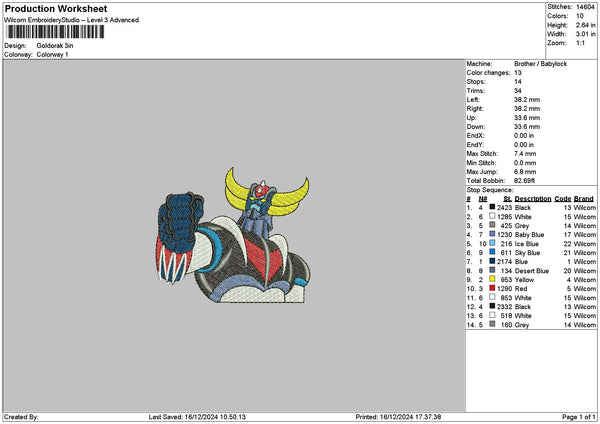
Task: Click the Created By label
Action: [x=21, y=417]
